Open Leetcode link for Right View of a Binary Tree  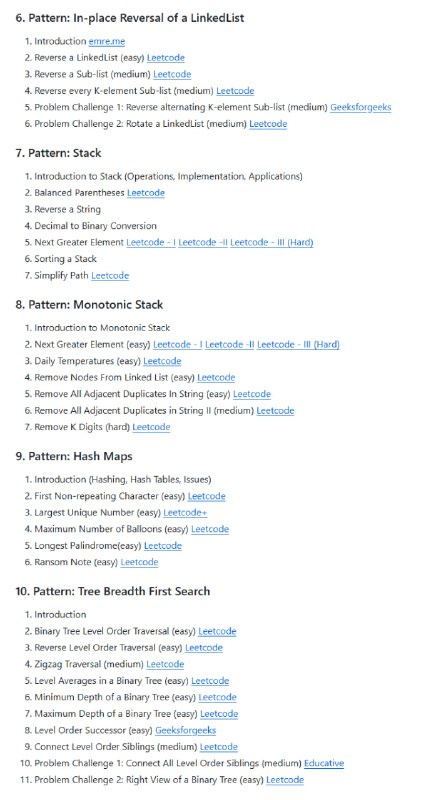pyautogui.click(x=285, y=780)
